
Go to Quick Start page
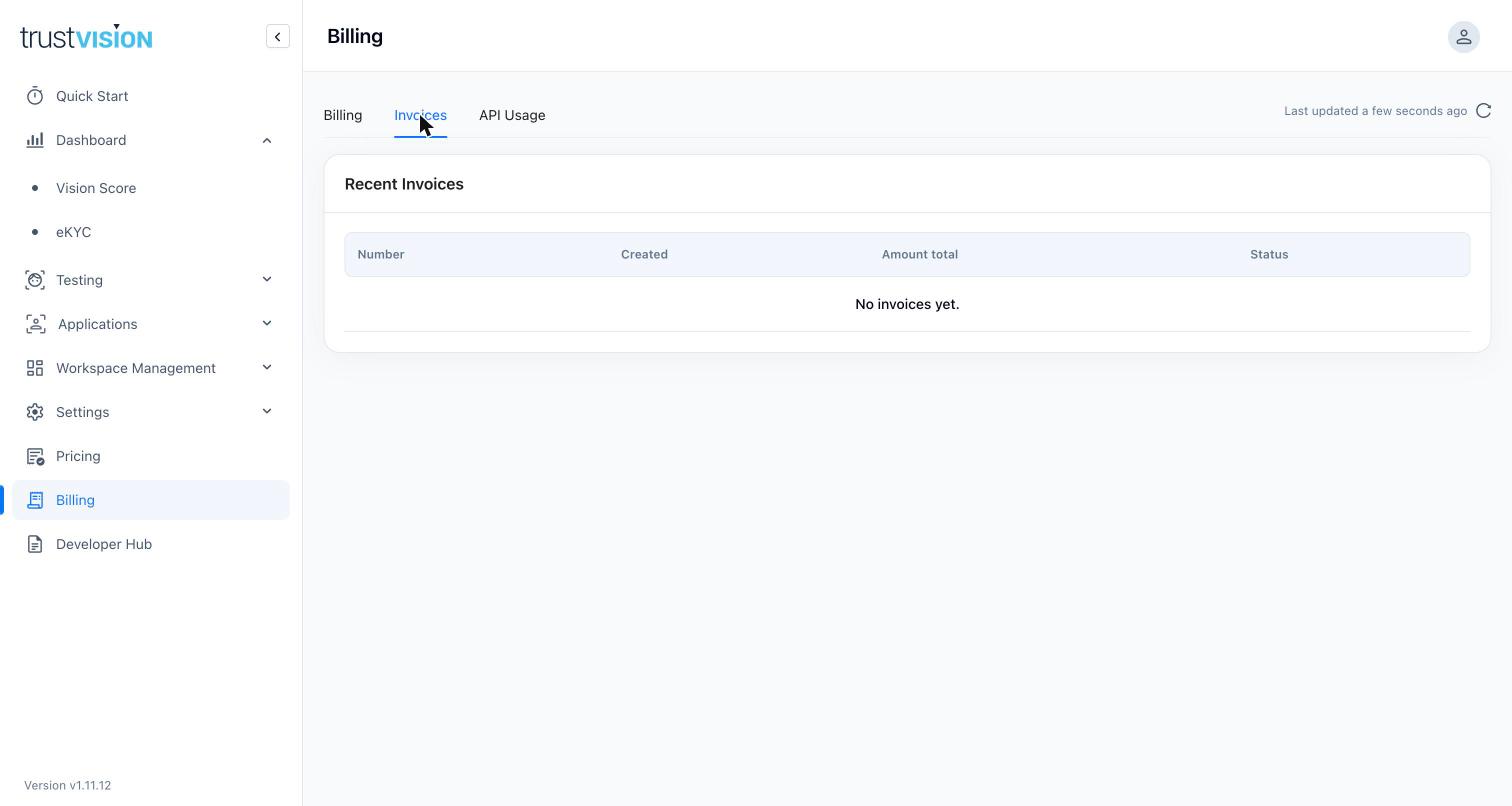151,96
